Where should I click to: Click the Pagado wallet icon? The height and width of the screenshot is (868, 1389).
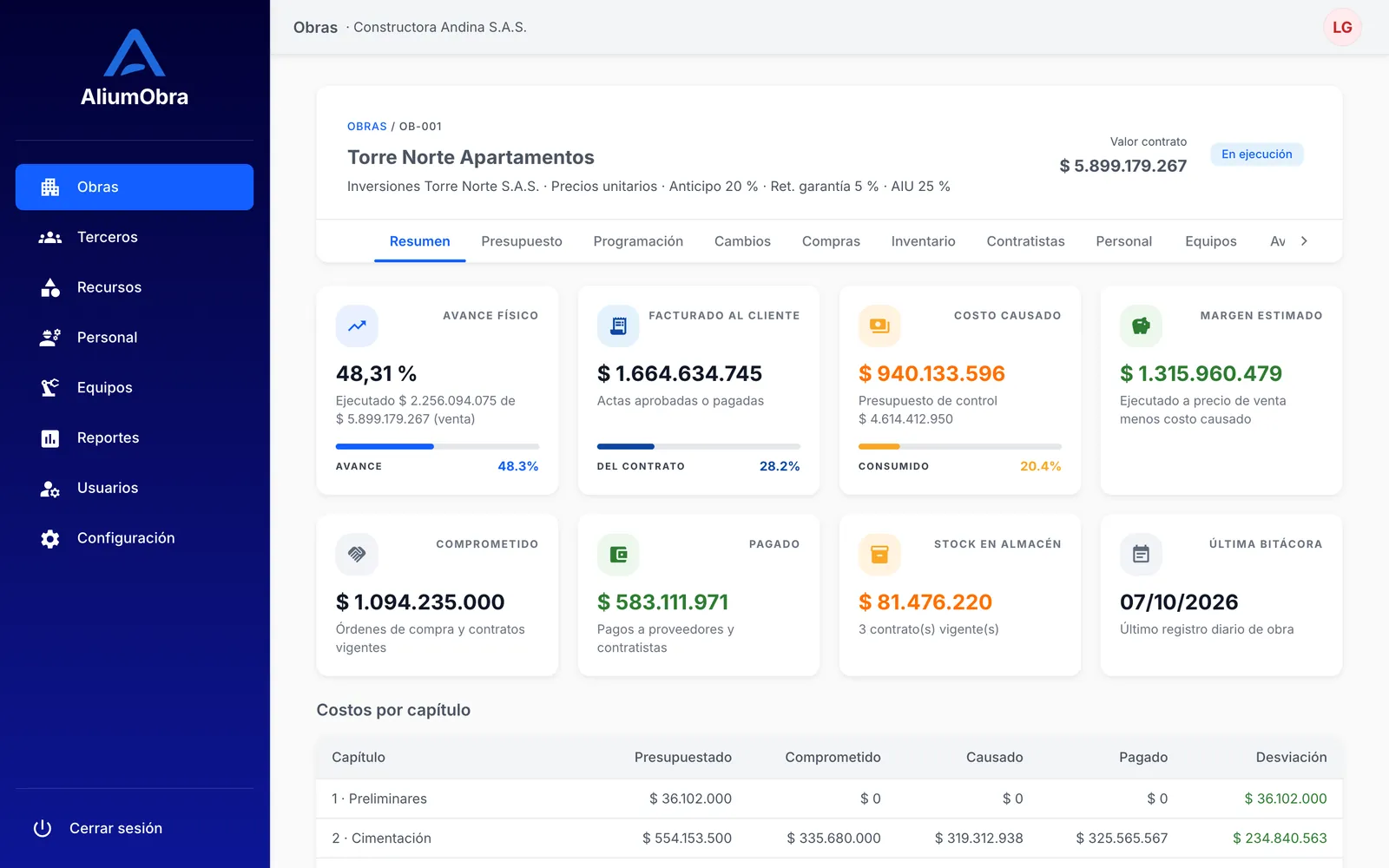[618, 555]
